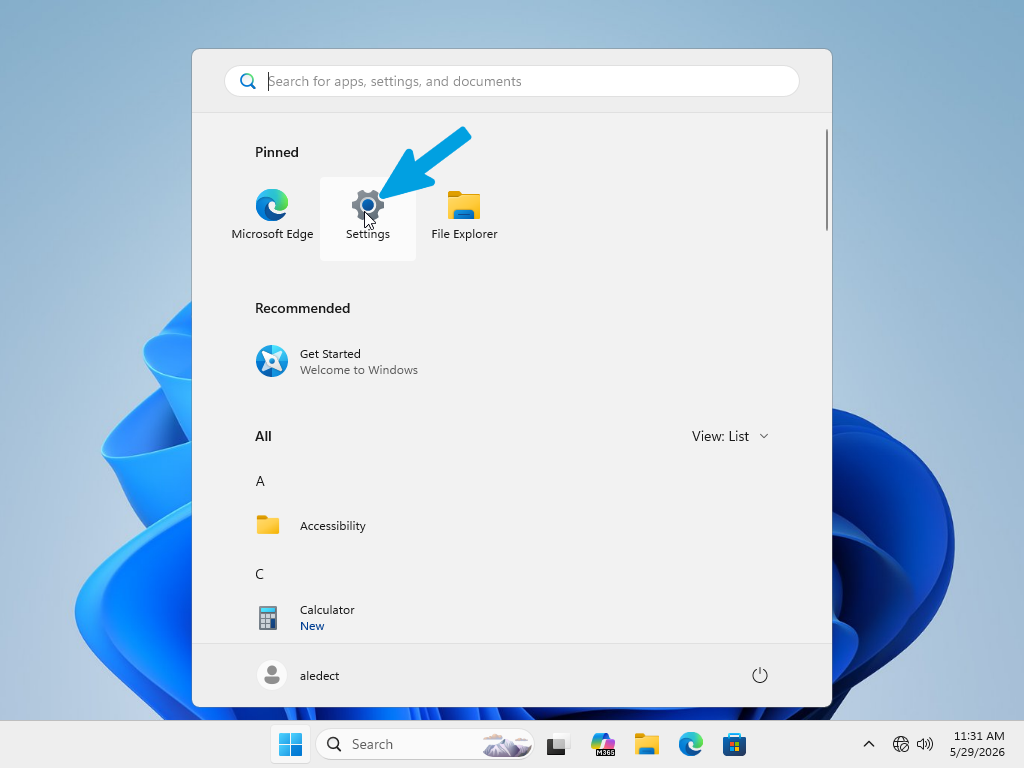
Task: Select the letter C section header
Action: (x=259, y=574)
